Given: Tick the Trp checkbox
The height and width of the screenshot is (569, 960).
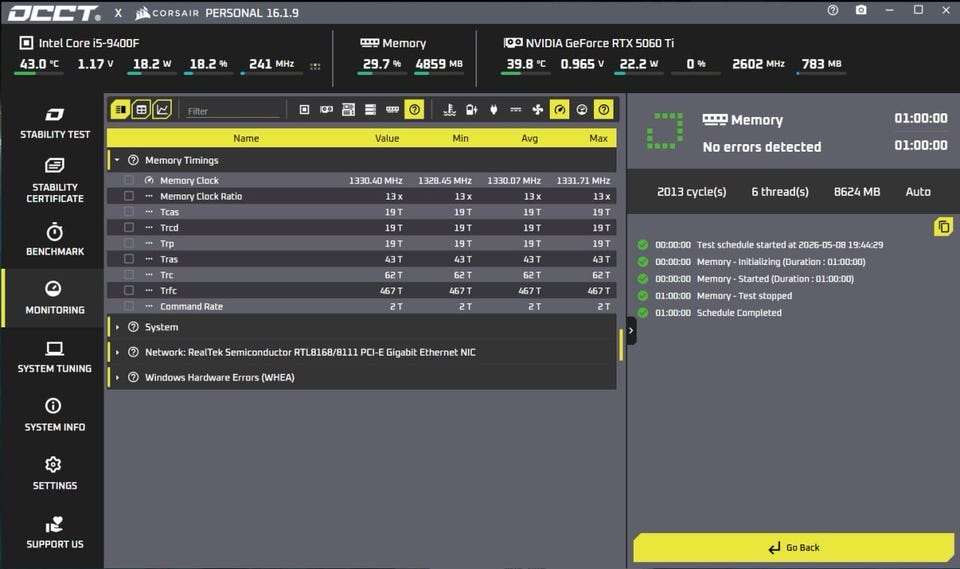Looking at the screenshot, I should tap(129, 243).
